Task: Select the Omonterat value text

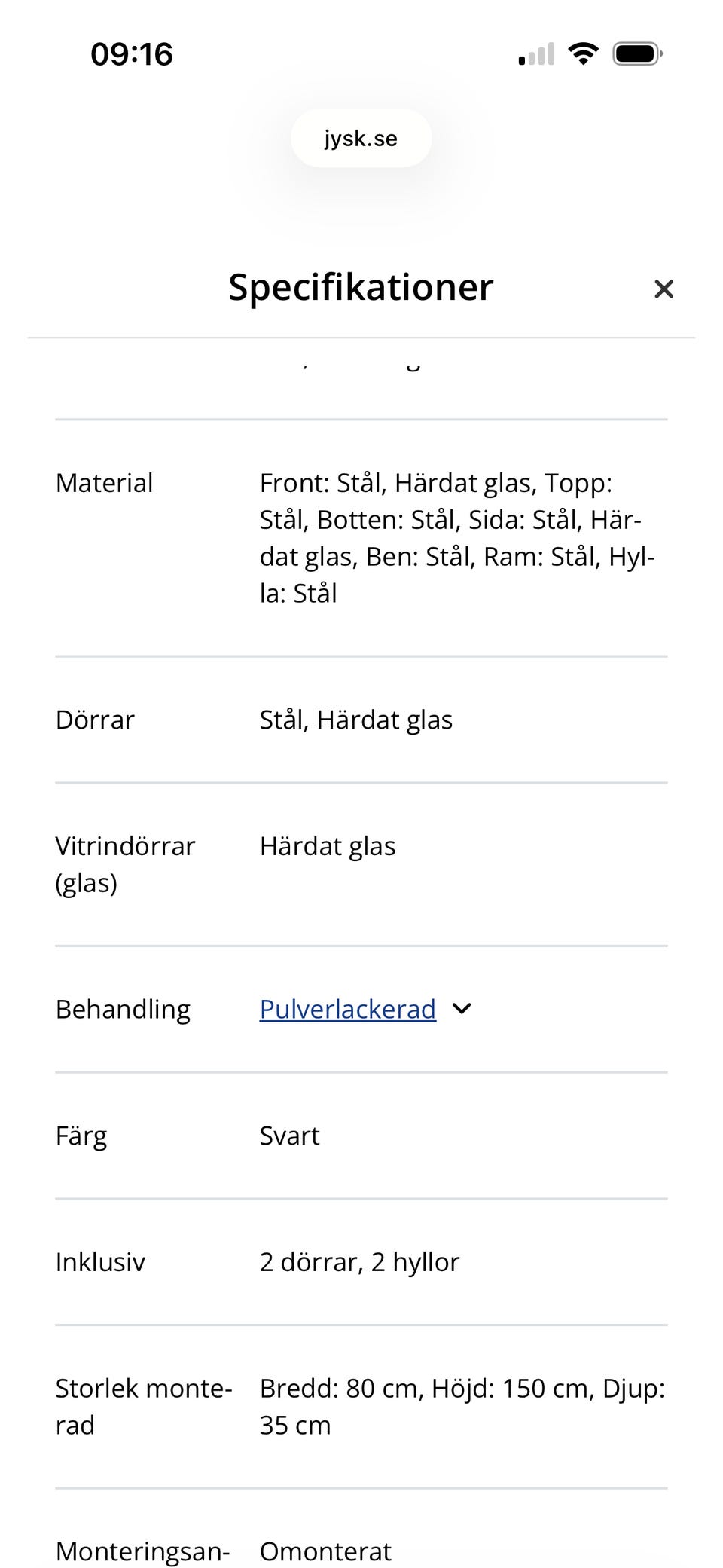Action: click(325, 1551)
